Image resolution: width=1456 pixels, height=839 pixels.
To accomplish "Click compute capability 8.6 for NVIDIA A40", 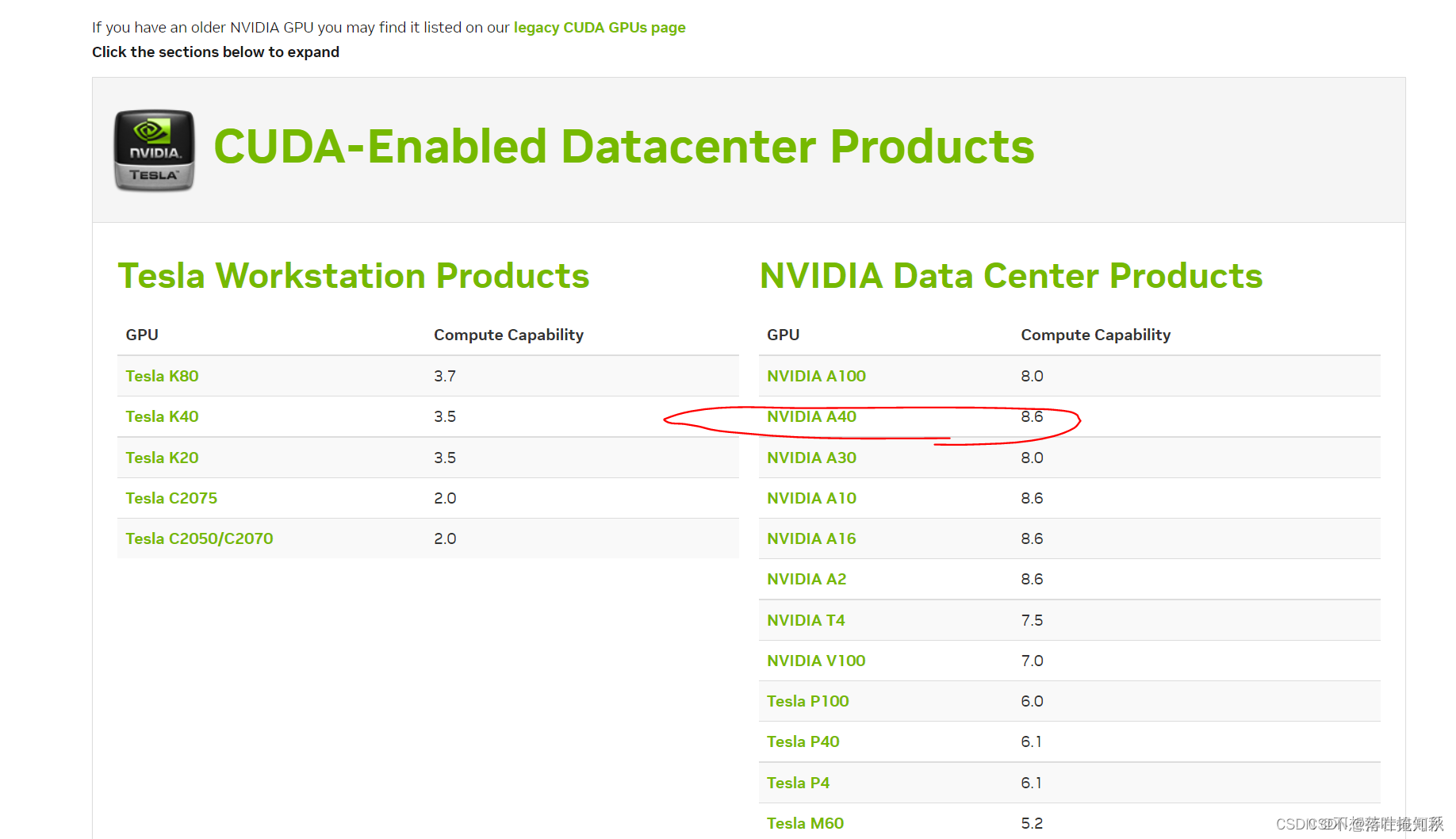I will tap(1032, 416).
